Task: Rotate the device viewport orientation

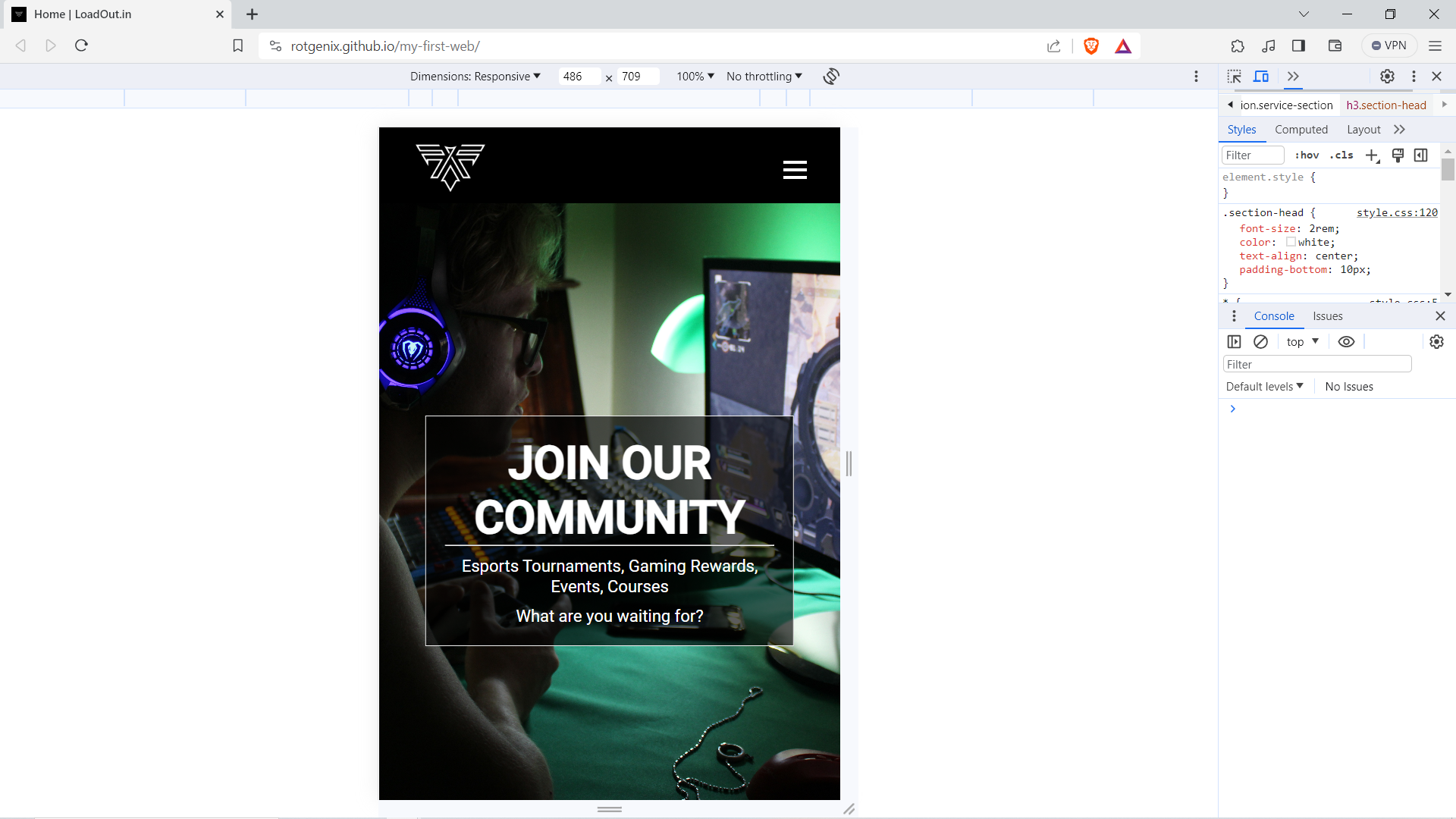Action: [x=831, y=77]
